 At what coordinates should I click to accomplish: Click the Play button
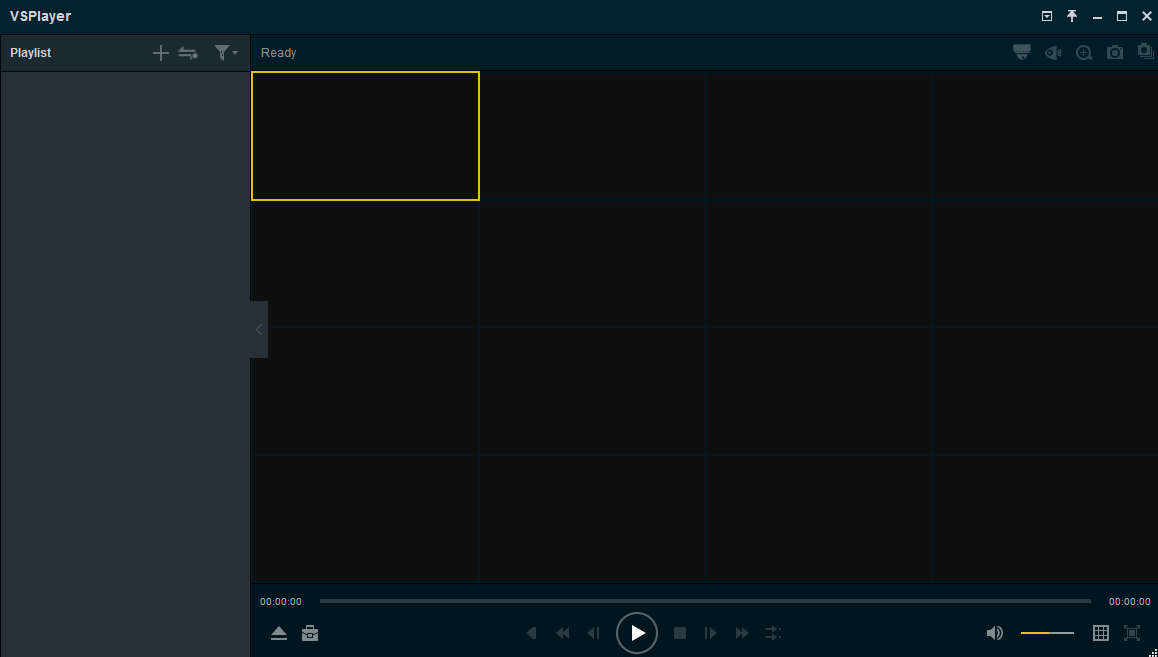pyautogui.click(x=637, y=633)
